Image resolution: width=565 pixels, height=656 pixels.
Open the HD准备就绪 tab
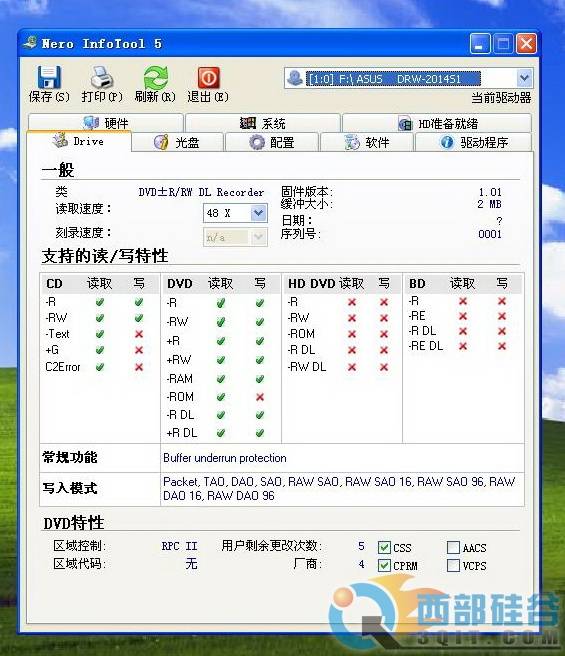pos(437,123)
